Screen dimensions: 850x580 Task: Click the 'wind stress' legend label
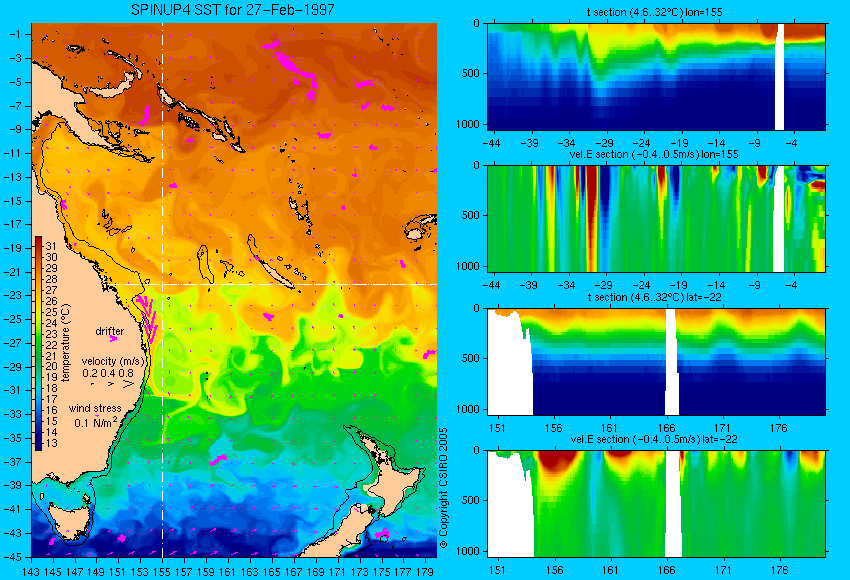click(x=95, y=408)
